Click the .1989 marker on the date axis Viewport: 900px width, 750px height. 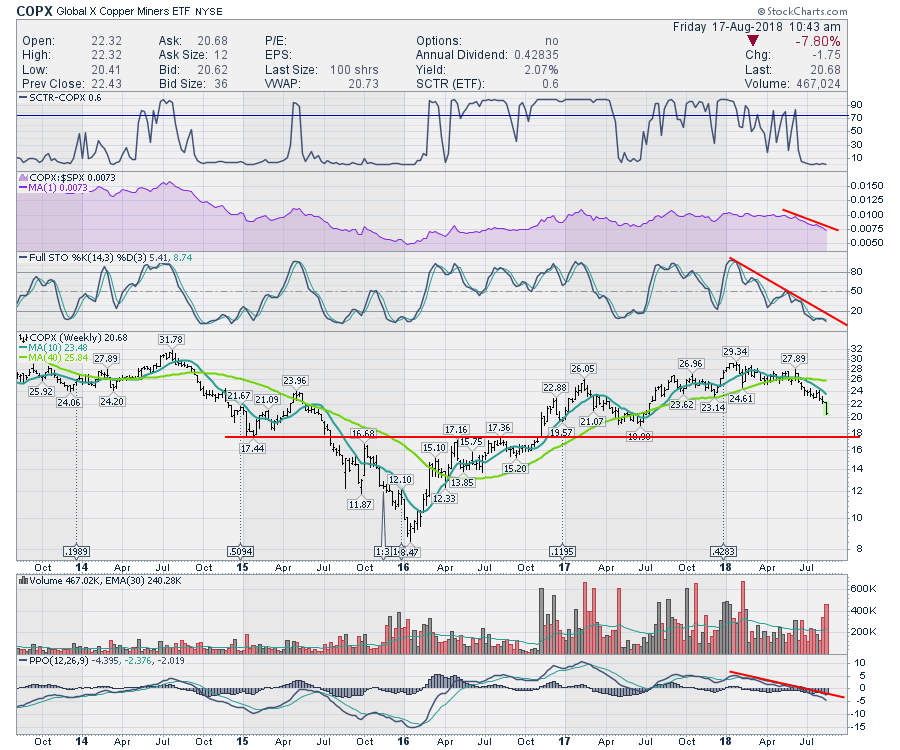[x=76, y=552]
